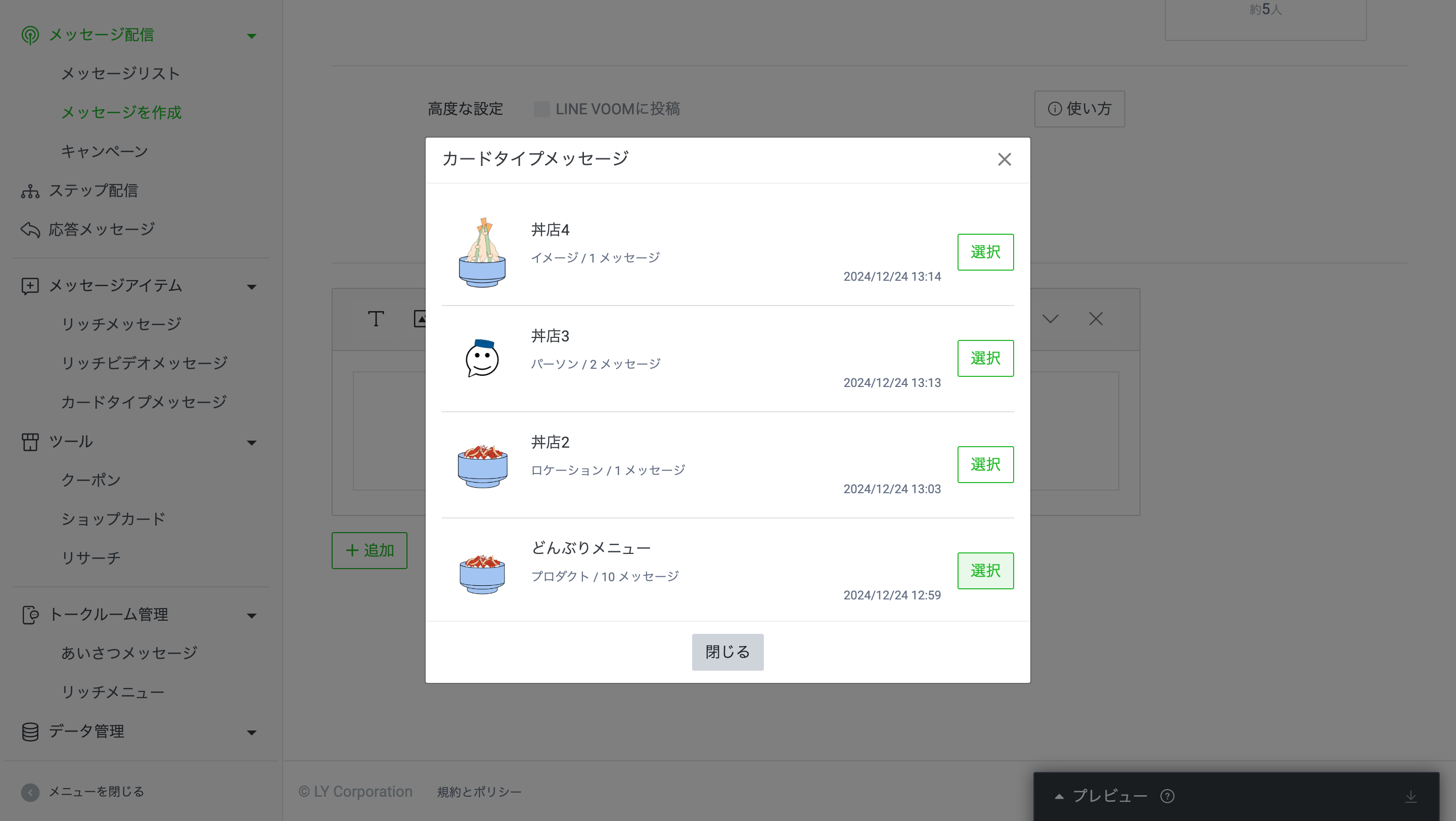The image size is (1456, 821).
Task: Collapse the トークルーム管理 section arrow
Action: coord(252,615)
